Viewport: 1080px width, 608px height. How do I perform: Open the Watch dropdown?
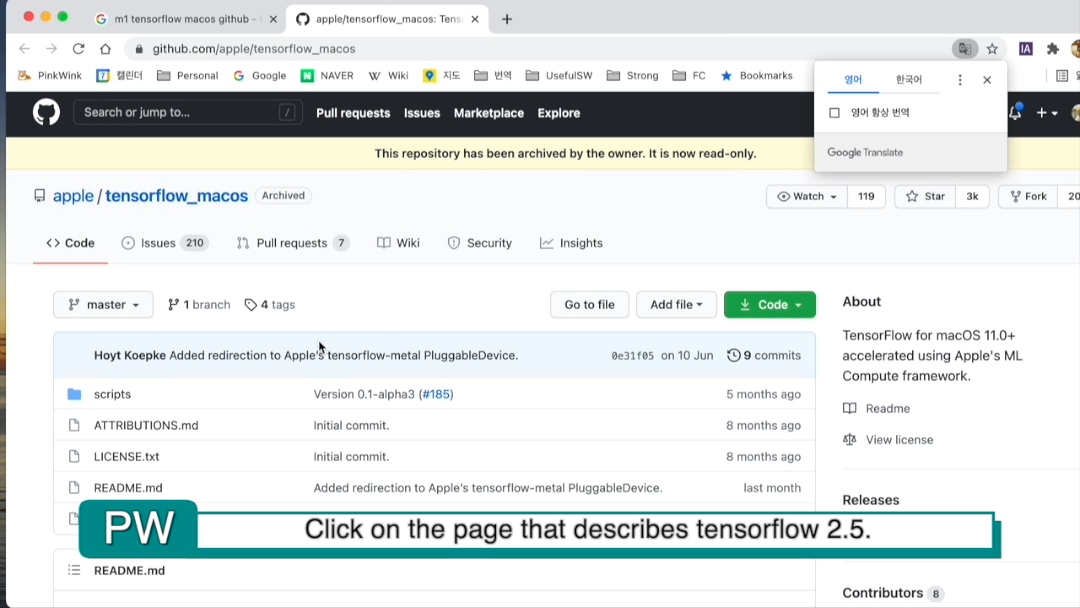[x=807, y=196]
